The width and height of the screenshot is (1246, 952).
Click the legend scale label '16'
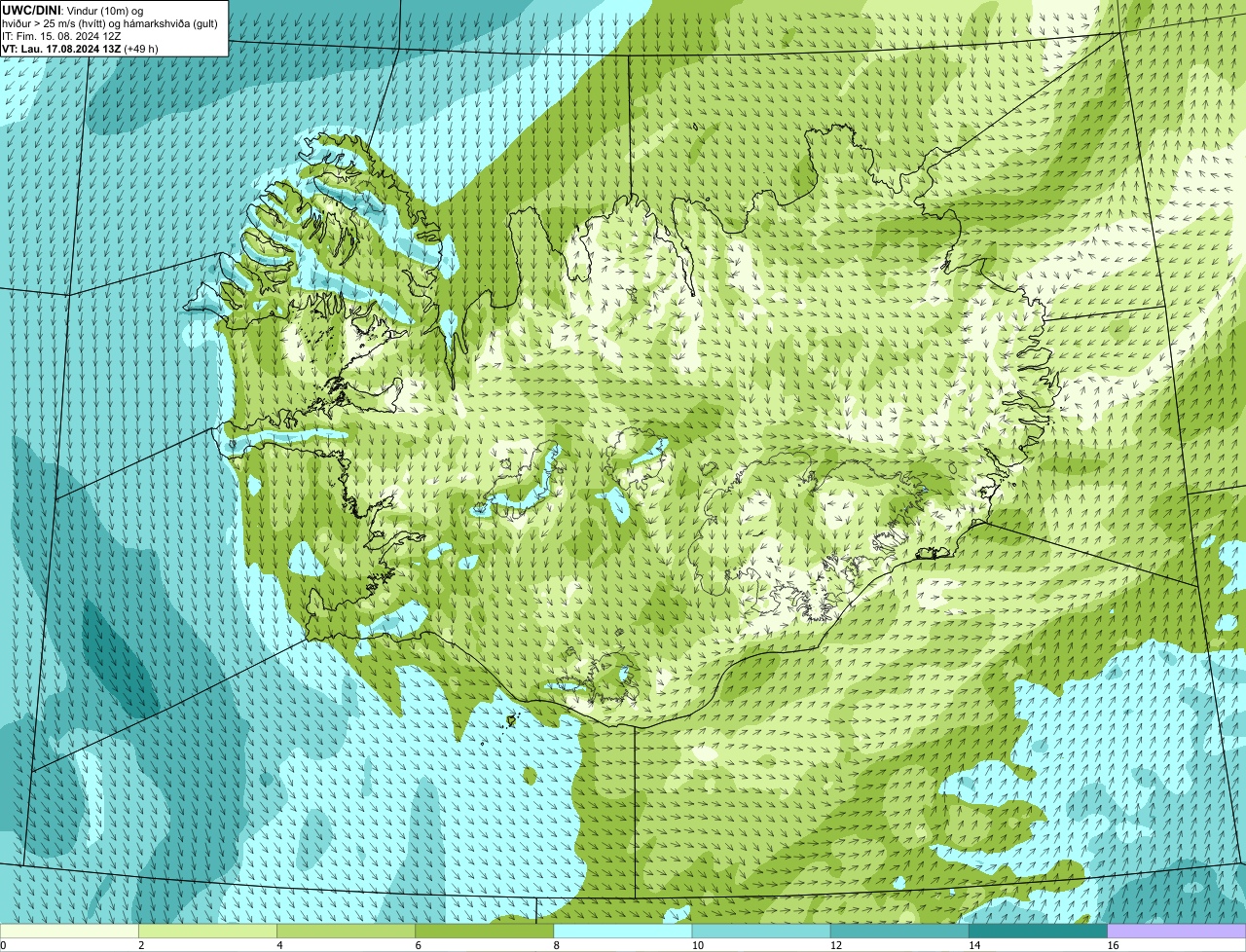[x=1113, y=945]
